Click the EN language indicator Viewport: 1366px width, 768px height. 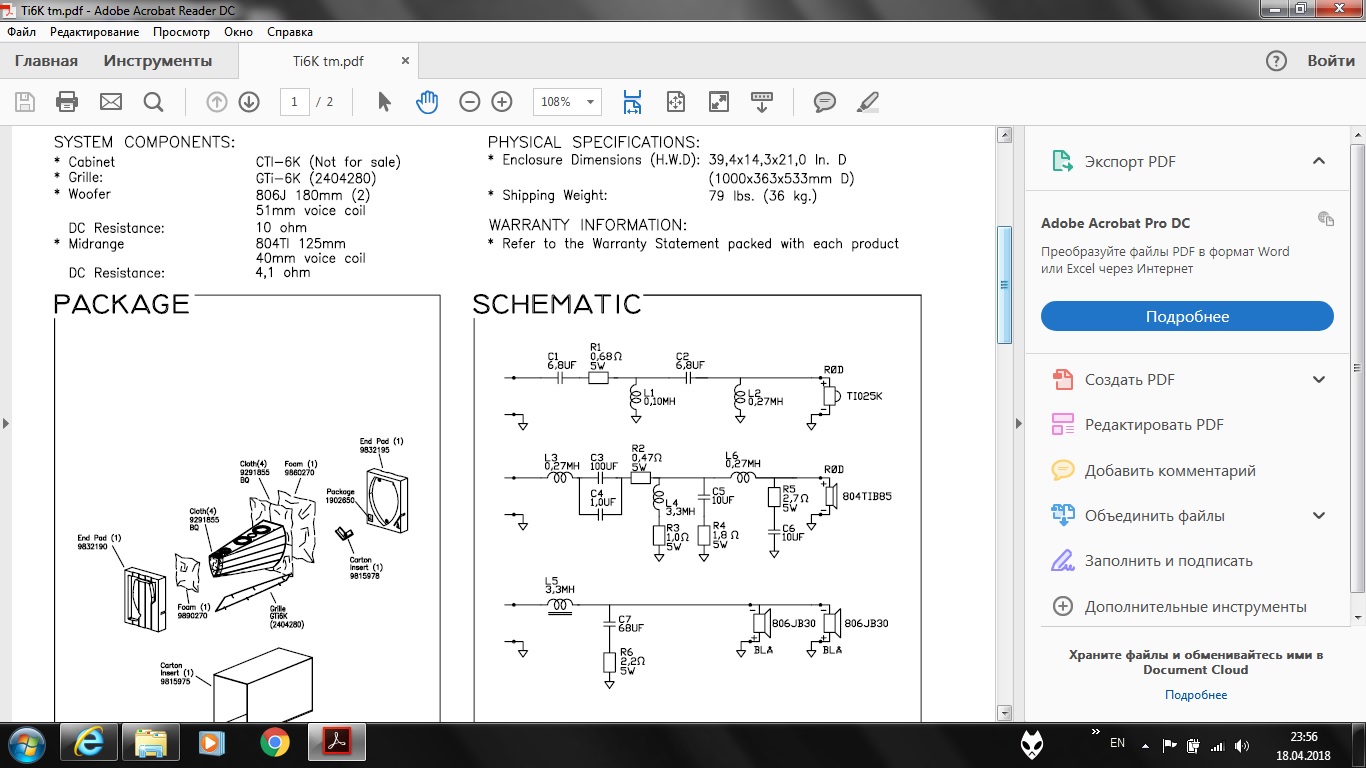(1117, 743)
